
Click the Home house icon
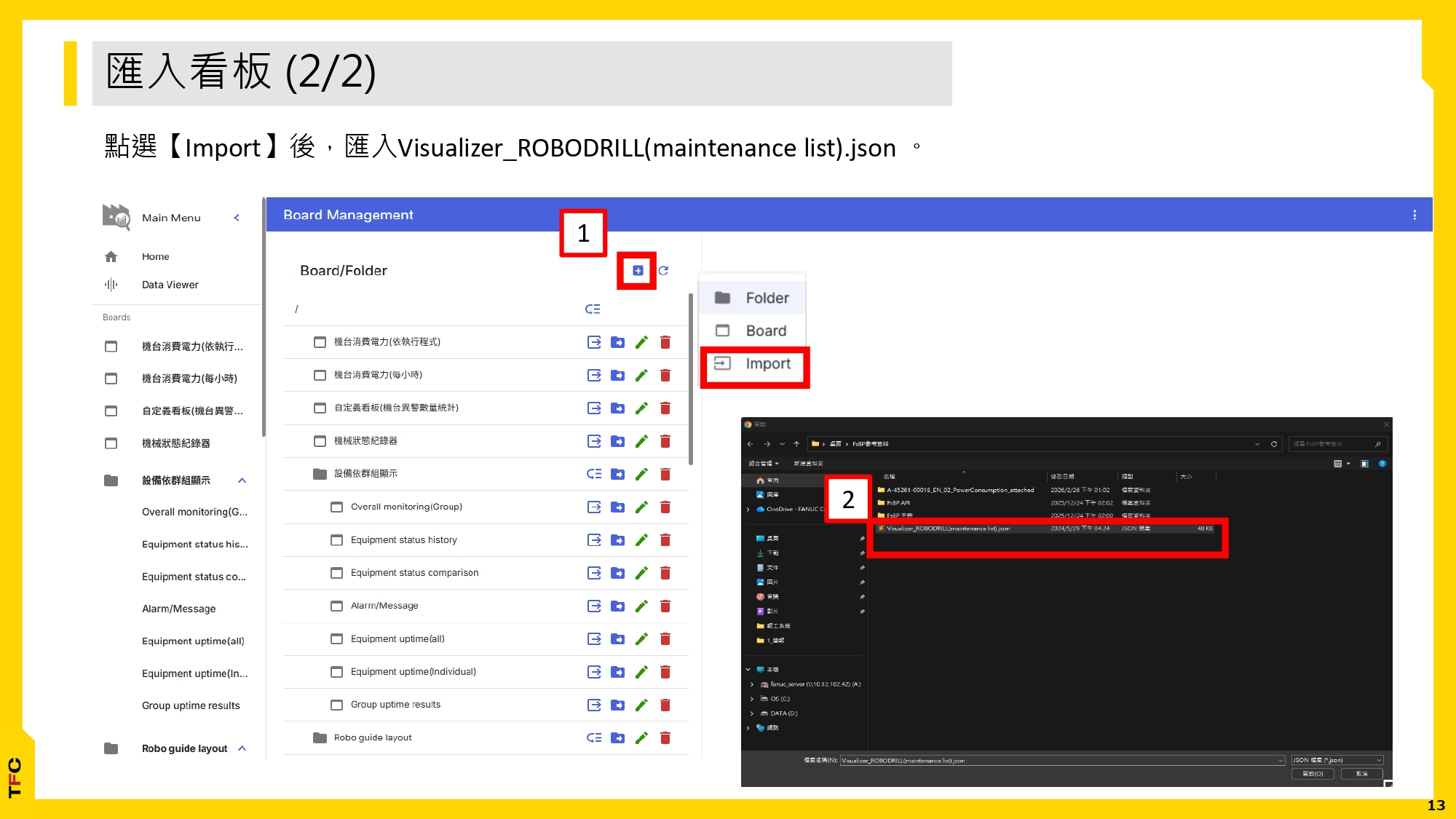coord(111,256)
